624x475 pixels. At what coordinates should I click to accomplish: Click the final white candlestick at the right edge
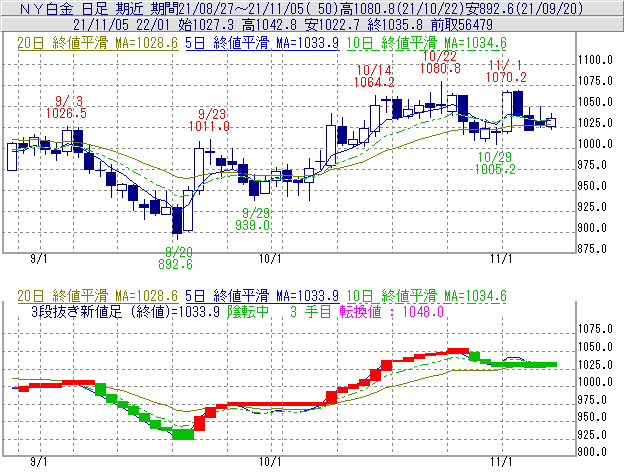tap(551, 122)
